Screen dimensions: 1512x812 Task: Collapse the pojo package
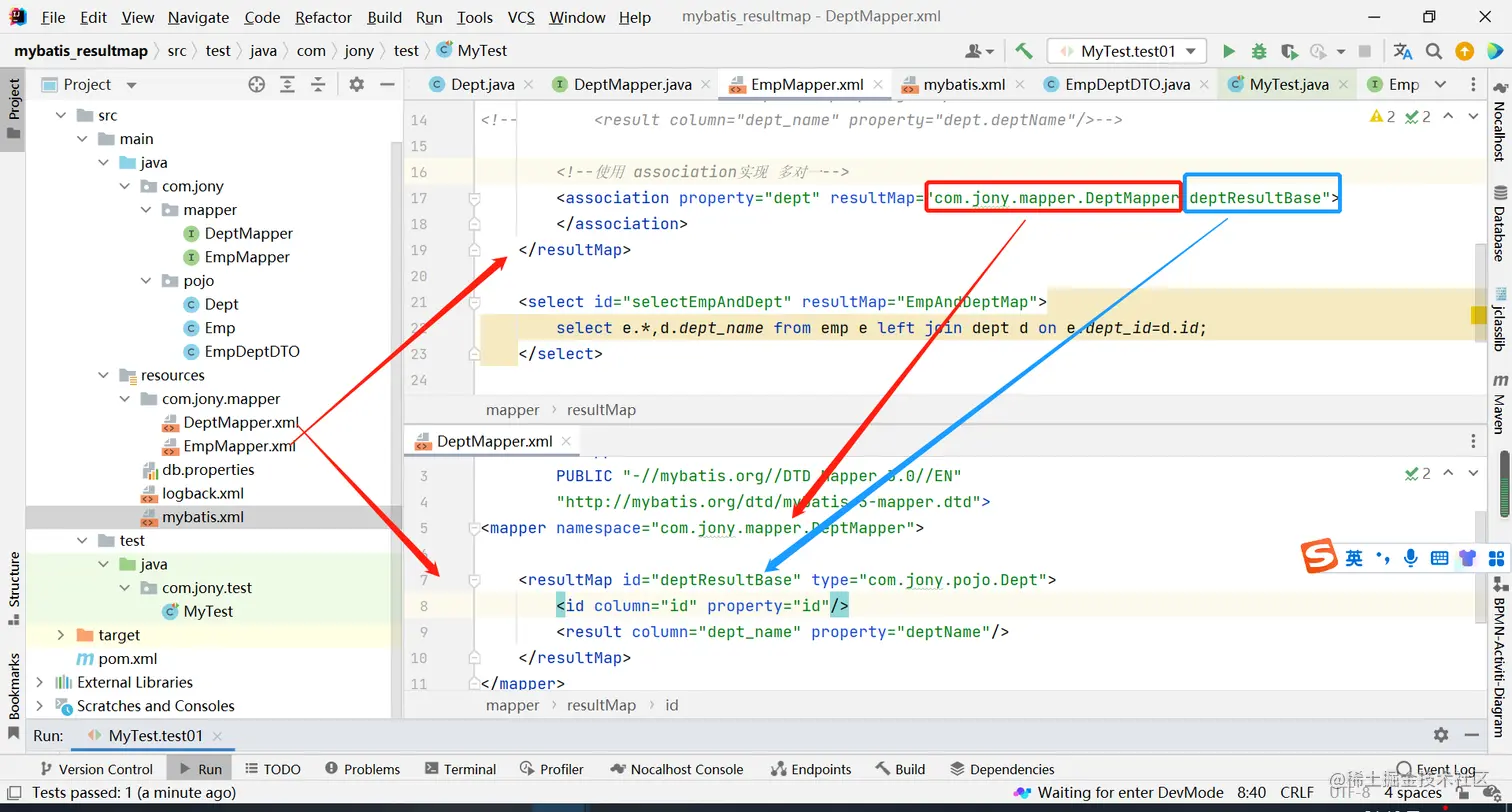[146, 281]
